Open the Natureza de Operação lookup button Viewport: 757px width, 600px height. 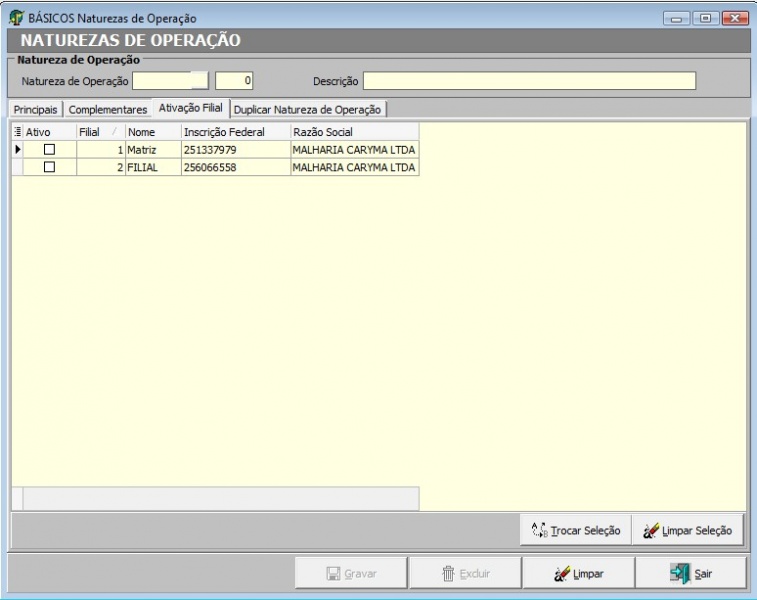click(x=200, y=80)
